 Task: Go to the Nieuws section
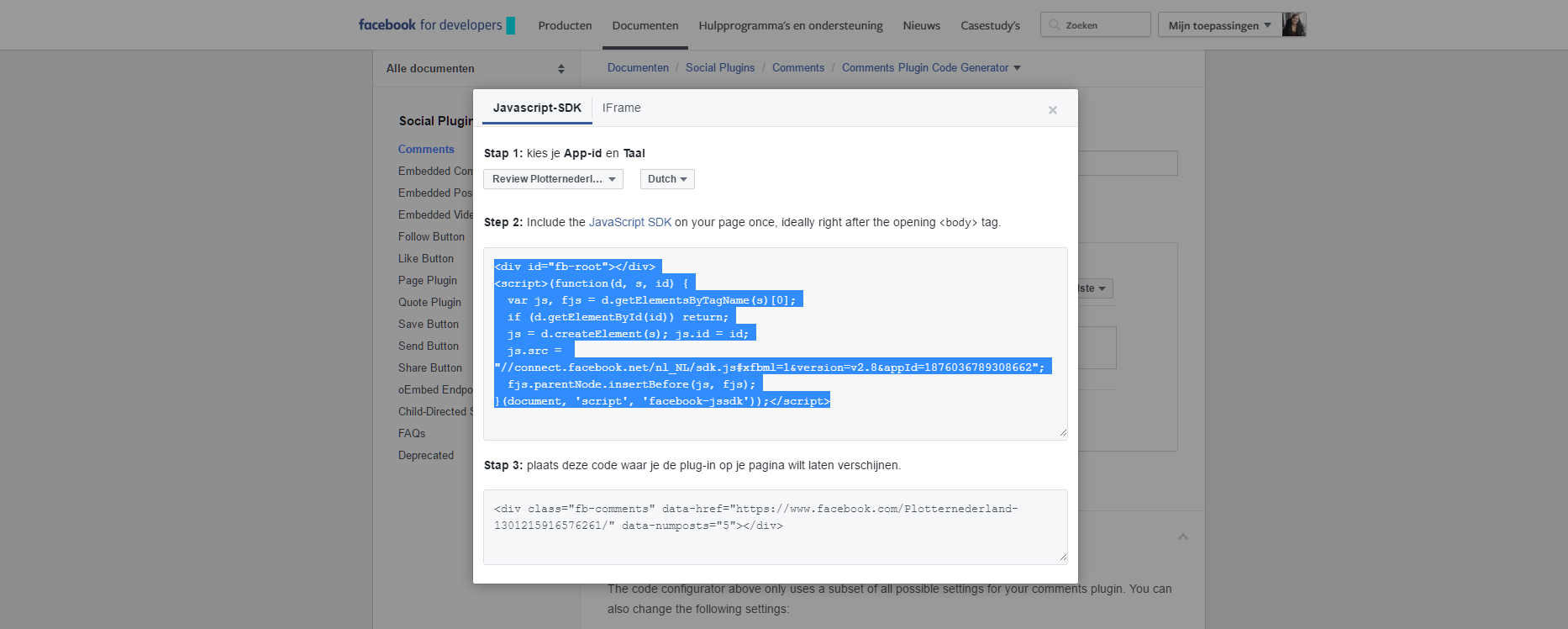pos(922,25)
